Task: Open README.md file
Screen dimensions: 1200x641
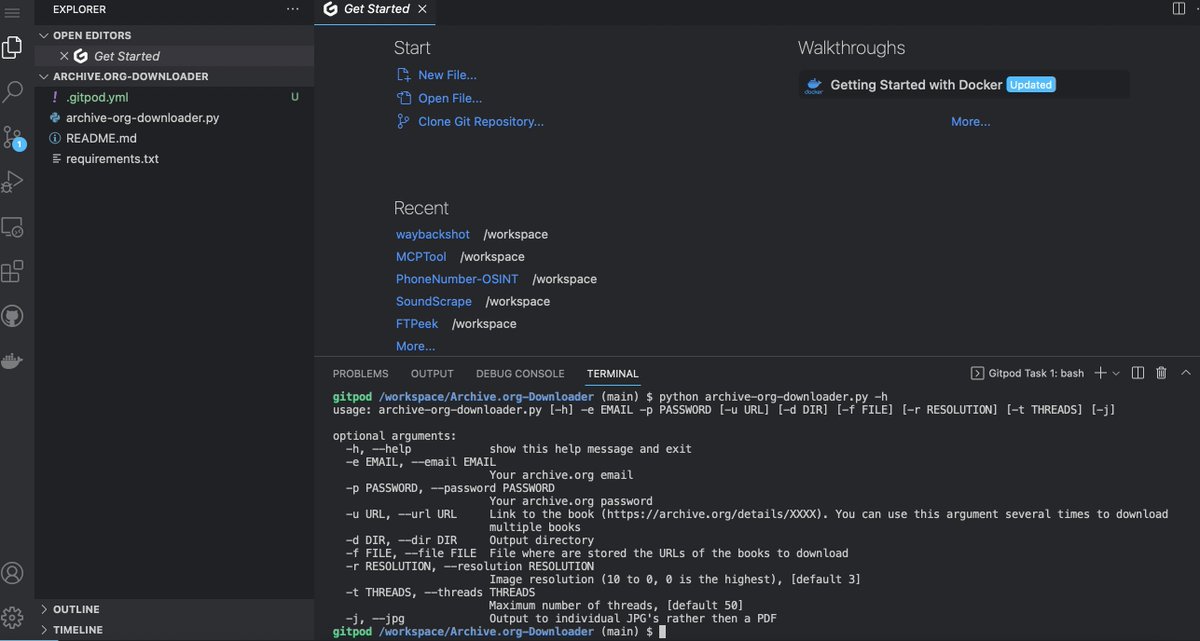Action: [174, 138]
